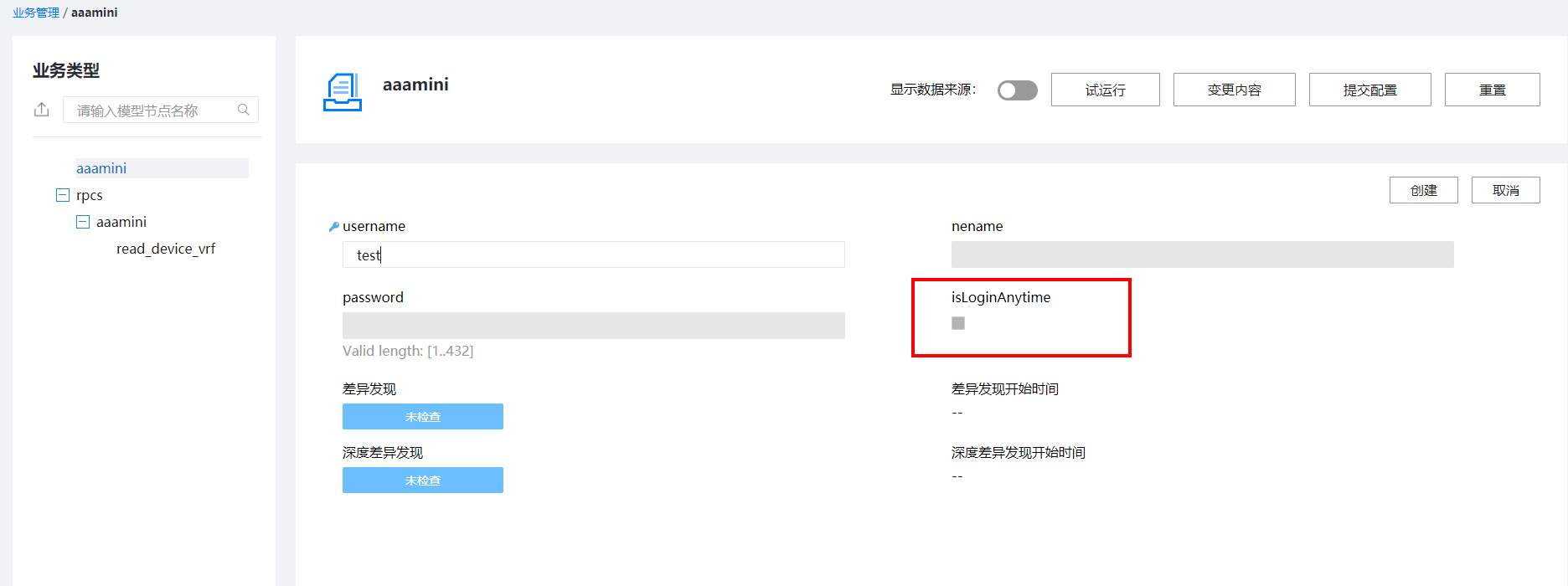This screenshot has height=586, width=1568.
Task: Click the 提交配置 button
Action: [1369, 90]
